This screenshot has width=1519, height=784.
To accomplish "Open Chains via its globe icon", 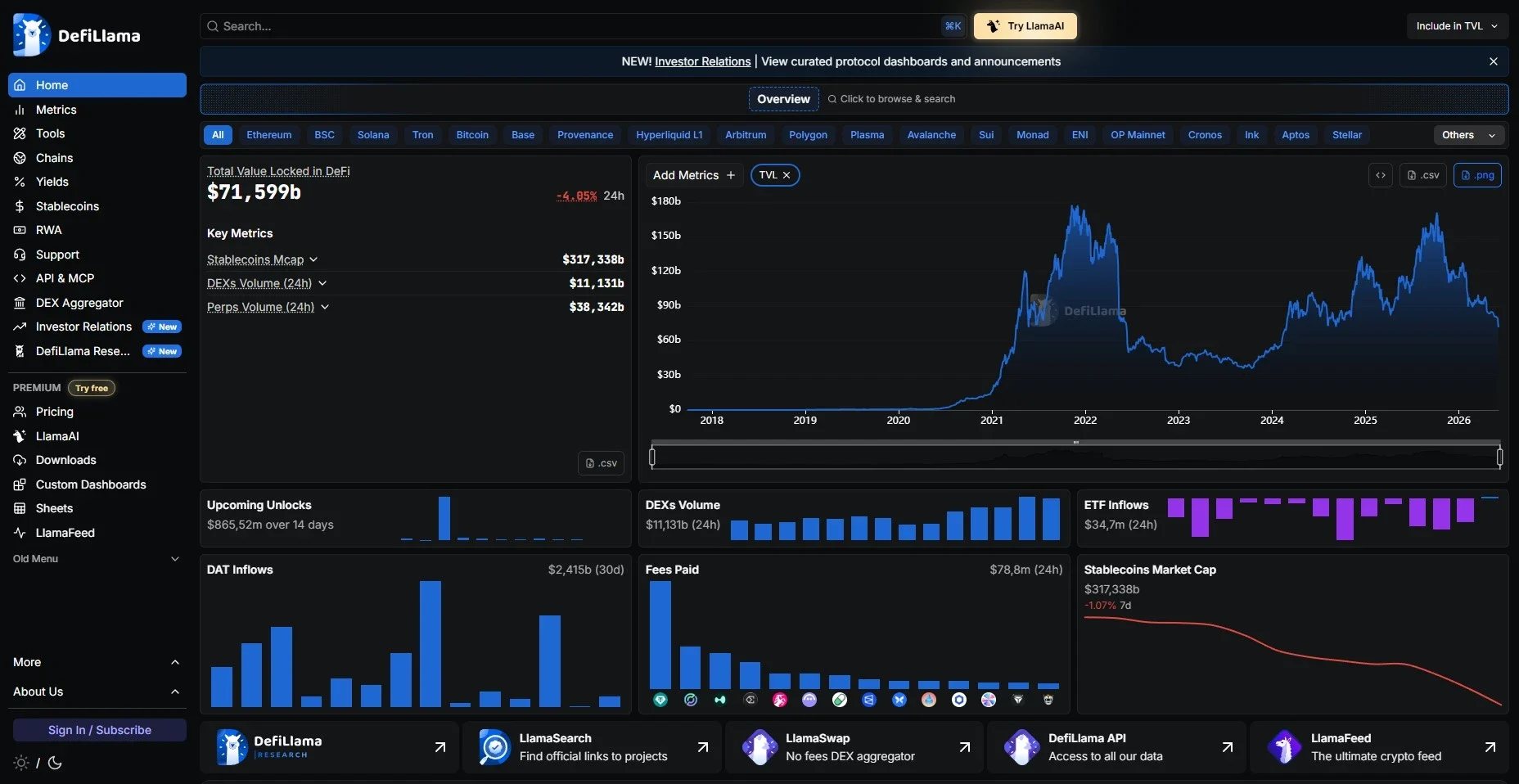I will [20, 158].
